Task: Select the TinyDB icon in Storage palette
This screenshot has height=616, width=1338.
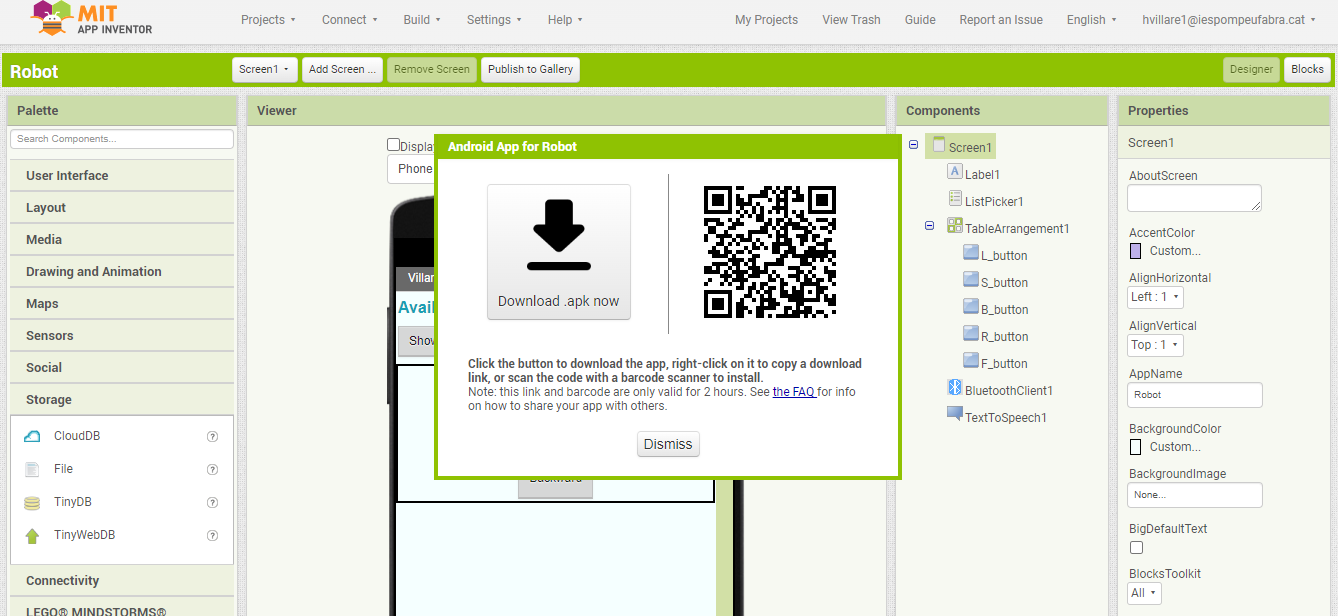Action: click(x=32, y=502)
